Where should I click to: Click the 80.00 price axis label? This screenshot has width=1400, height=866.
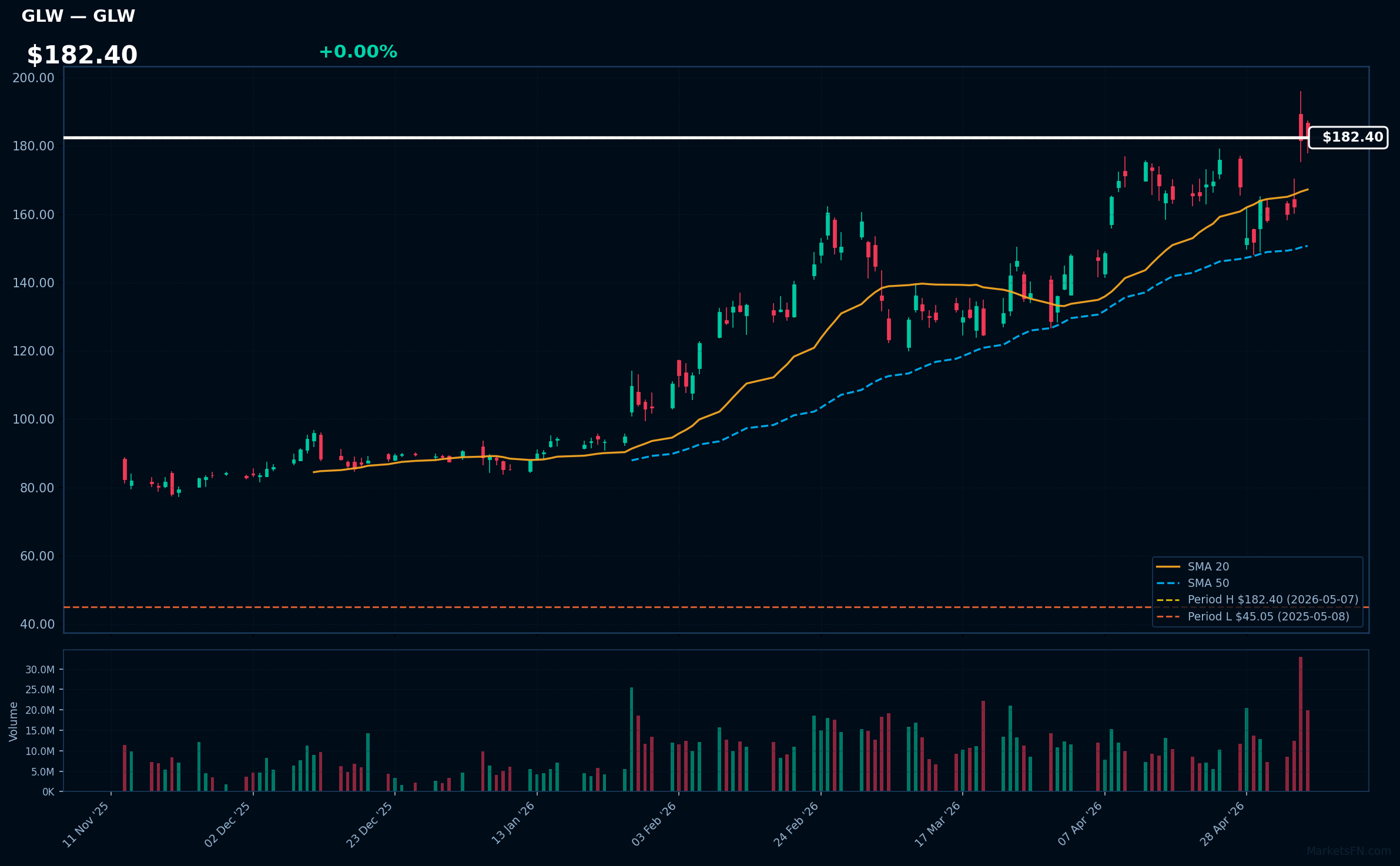click(x=37, y=488)
